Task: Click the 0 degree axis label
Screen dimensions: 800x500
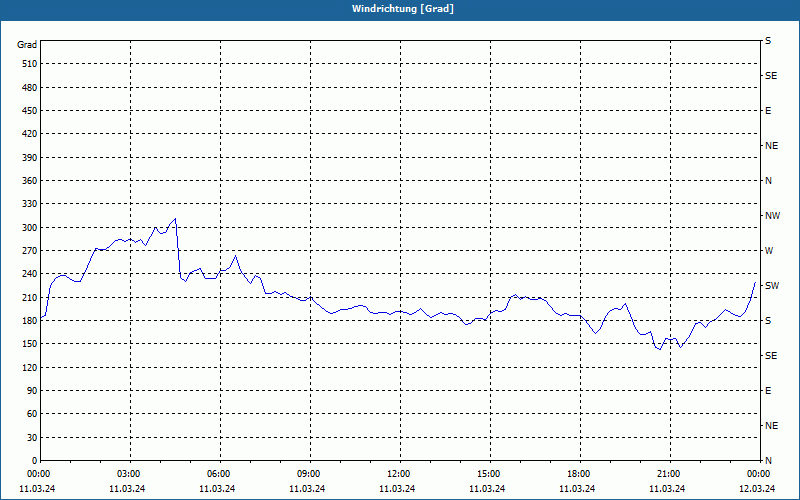Action: point(34,461)
